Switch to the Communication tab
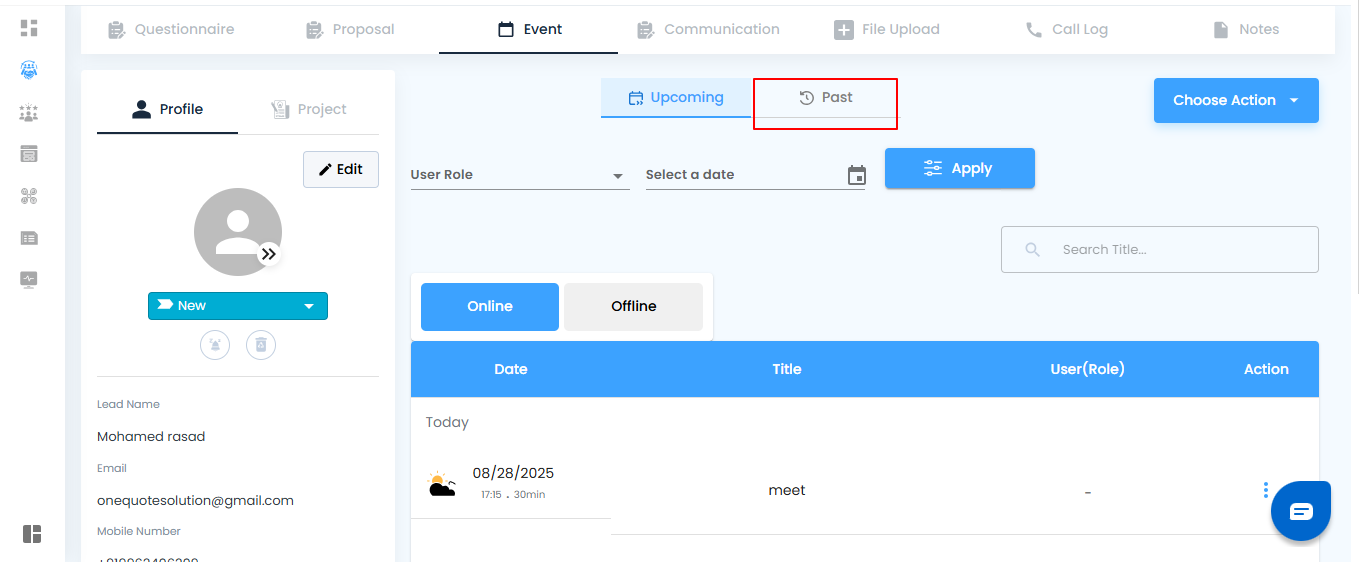Viewport: 1365px width, 562px height. click(708, 30)
